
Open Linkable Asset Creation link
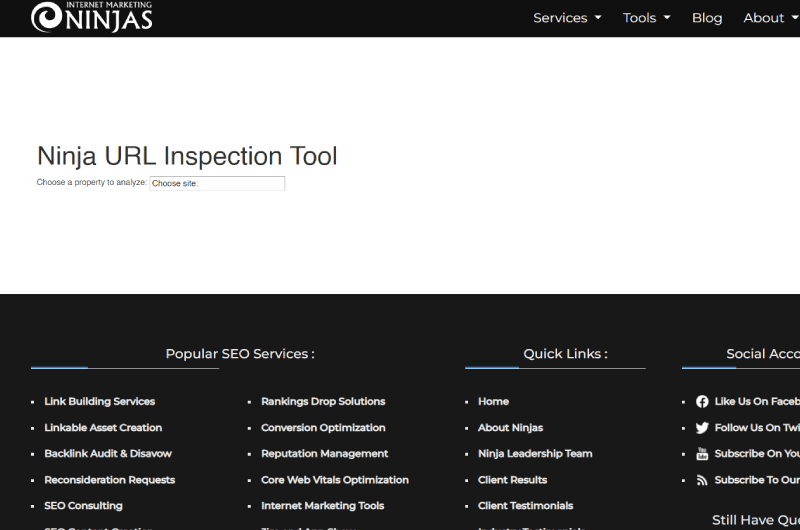point(103,427)
